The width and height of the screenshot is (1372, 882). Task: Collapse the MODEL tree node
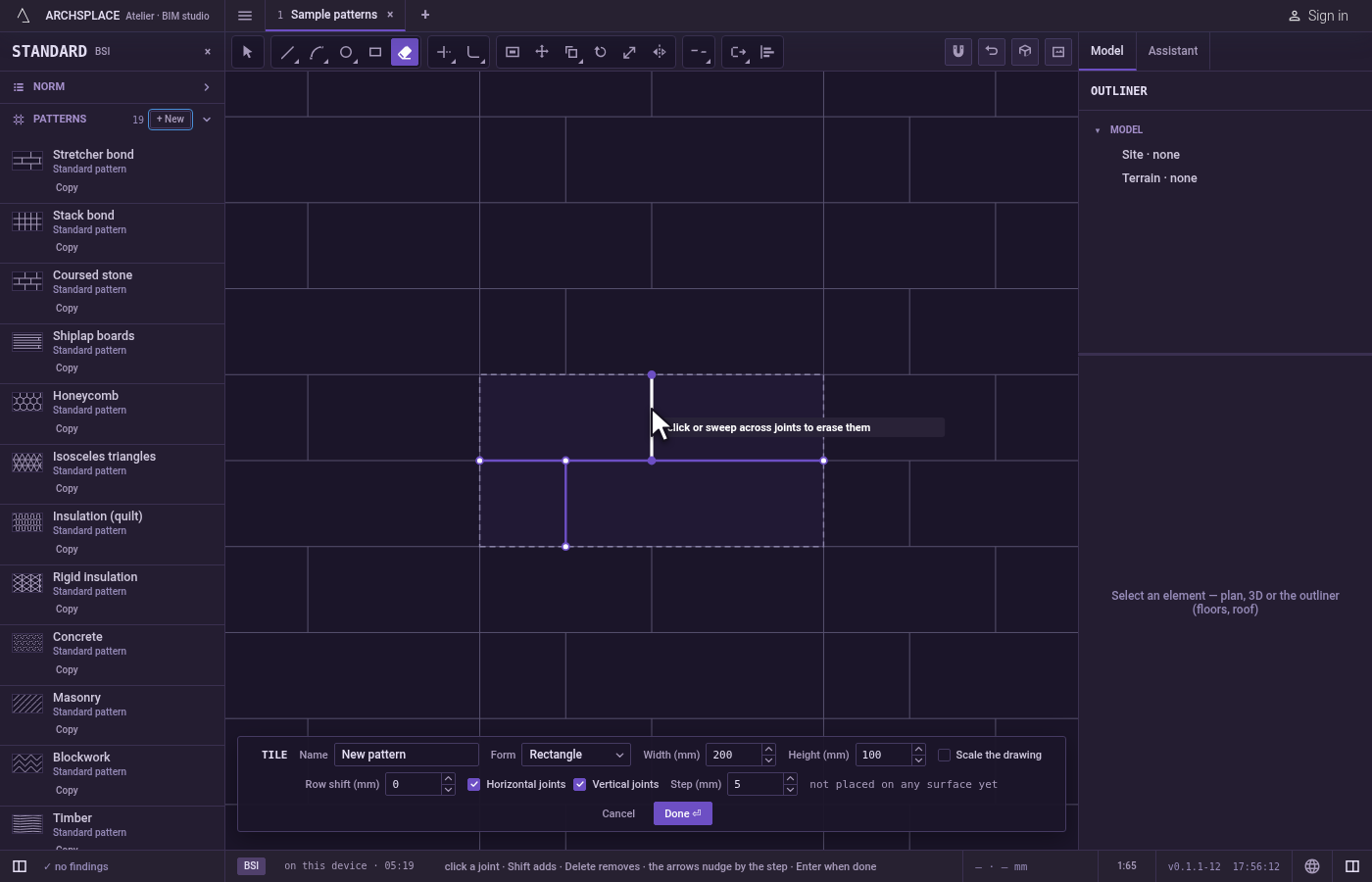[x=1098, y=130]
